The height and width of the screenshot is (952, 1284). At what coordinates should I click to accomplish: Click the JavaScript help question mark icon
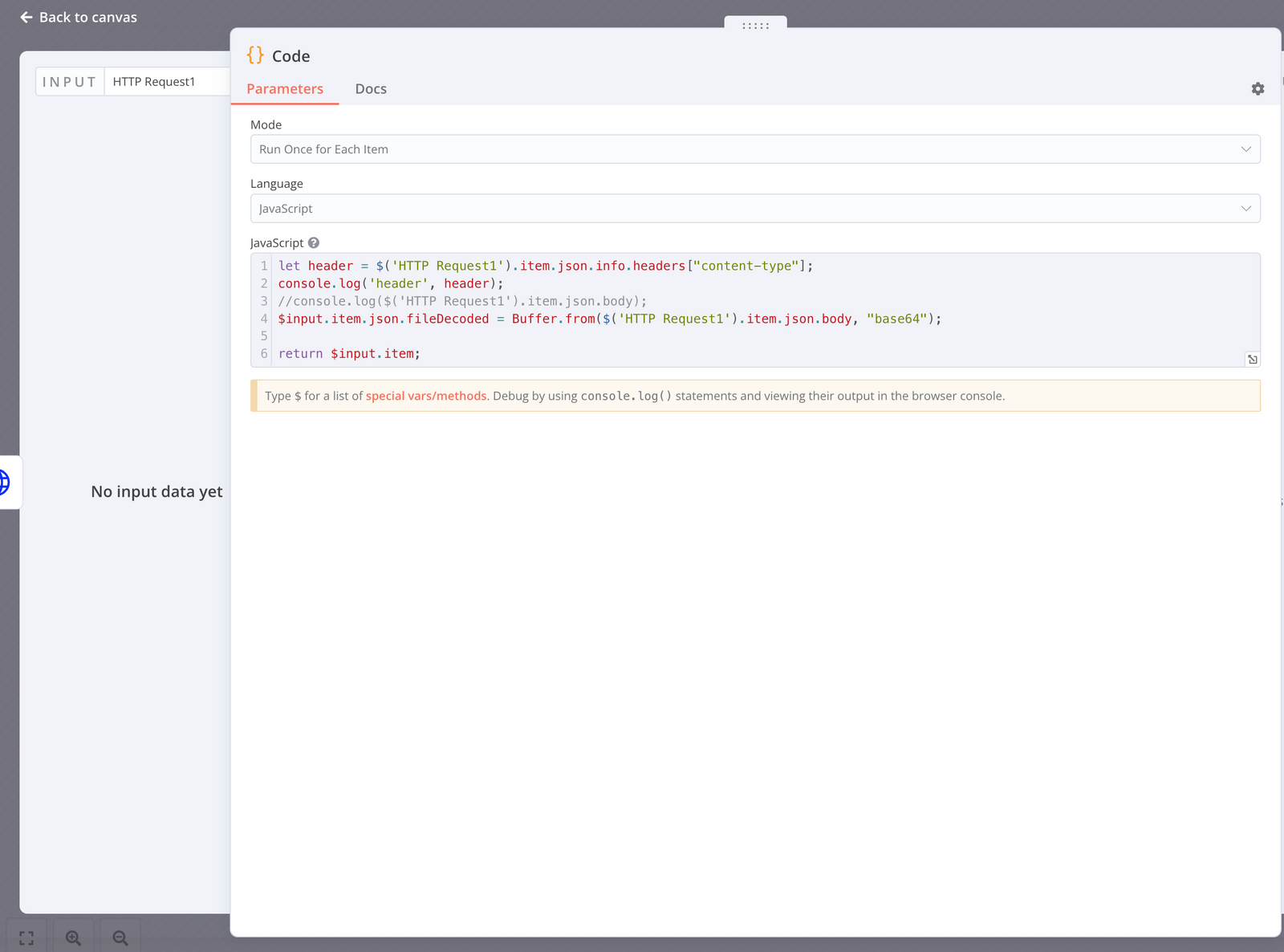[314, 242]
